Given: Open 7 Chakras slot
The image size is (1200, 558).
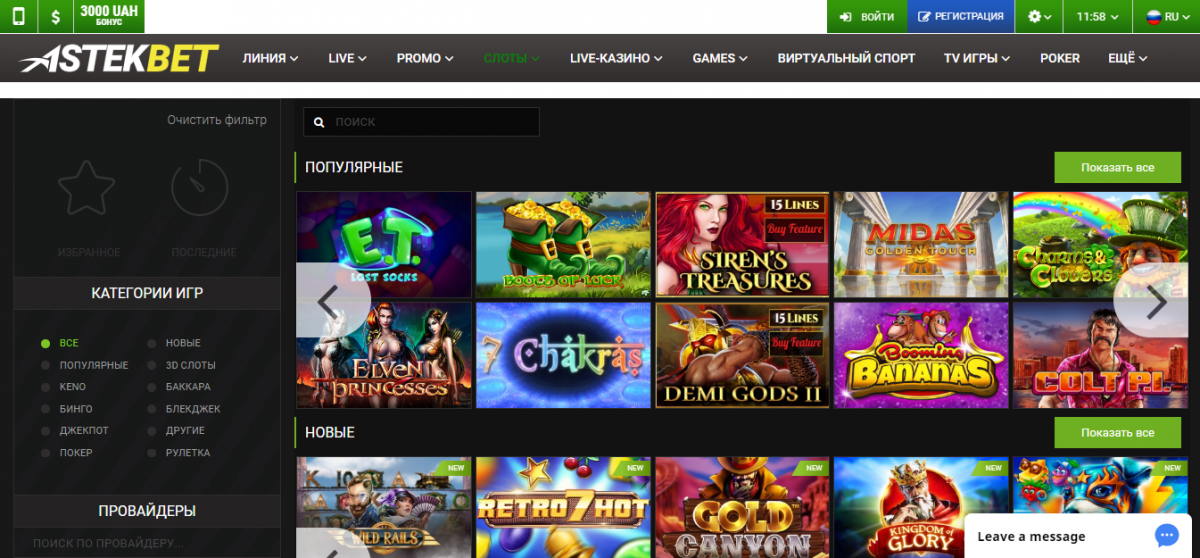Looking at the screenshot, I should coord(563,355).
